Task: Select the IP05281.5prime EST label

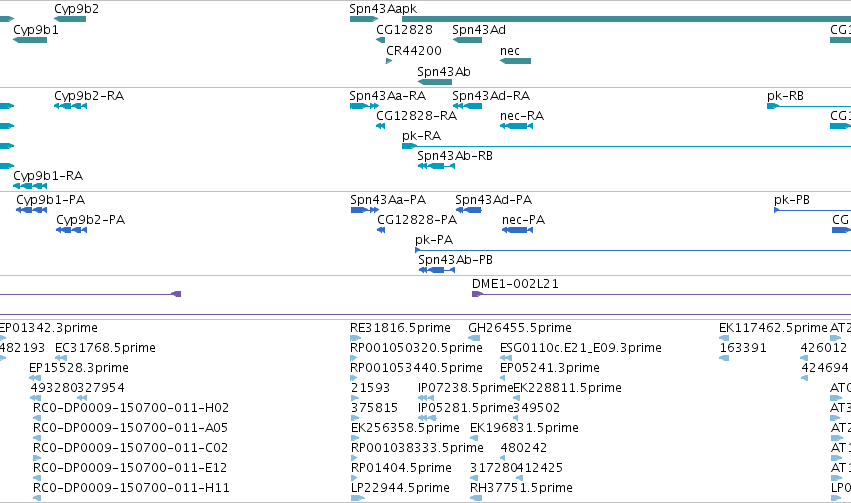Action: (465, 408)
